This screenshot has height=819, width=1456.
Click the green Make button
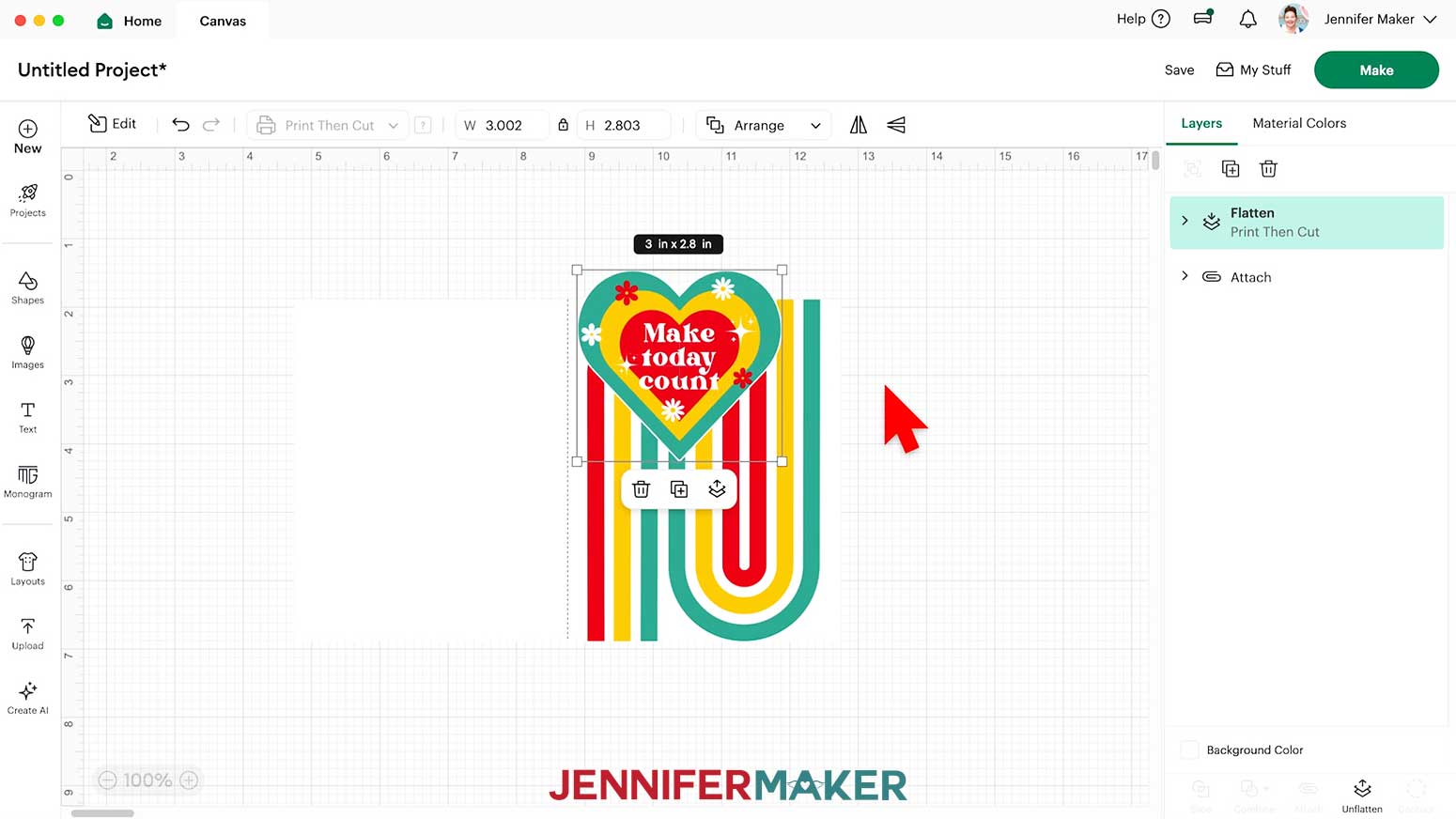[1376, 70]
